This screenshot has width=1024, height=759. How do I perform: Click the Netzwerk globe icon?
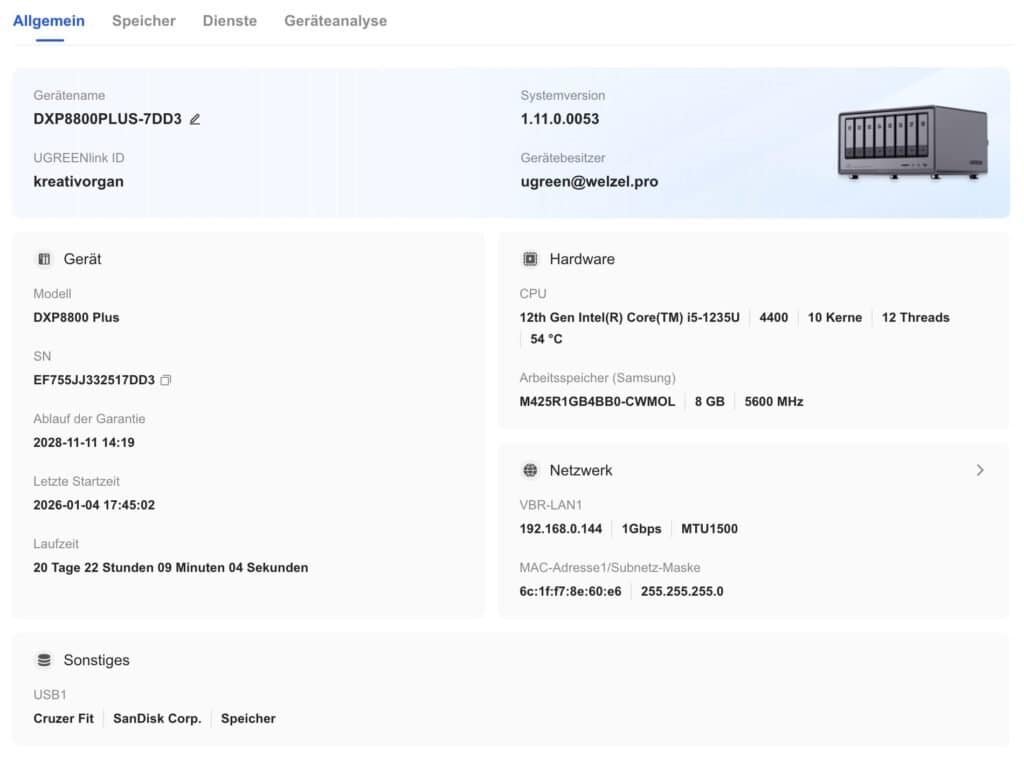pos(530,470)
